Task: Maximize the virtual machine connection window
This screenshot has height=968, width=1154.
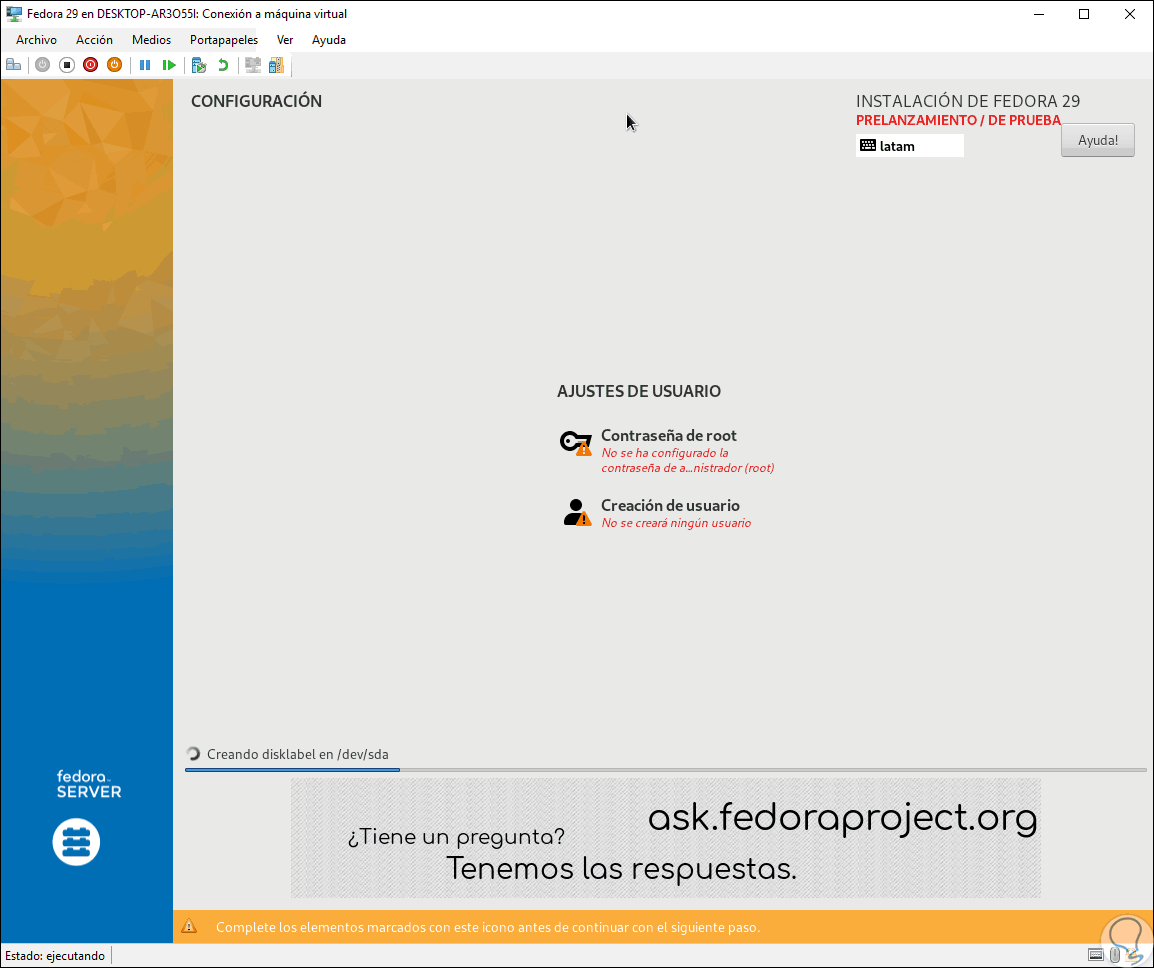Action: [x=1084, y=14]
